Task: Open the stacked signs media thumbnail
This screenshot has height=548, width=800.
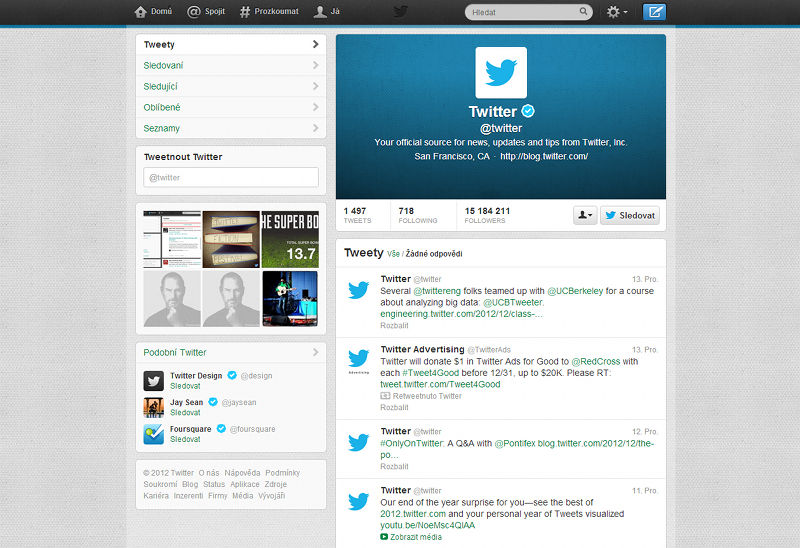Action: 231,239
